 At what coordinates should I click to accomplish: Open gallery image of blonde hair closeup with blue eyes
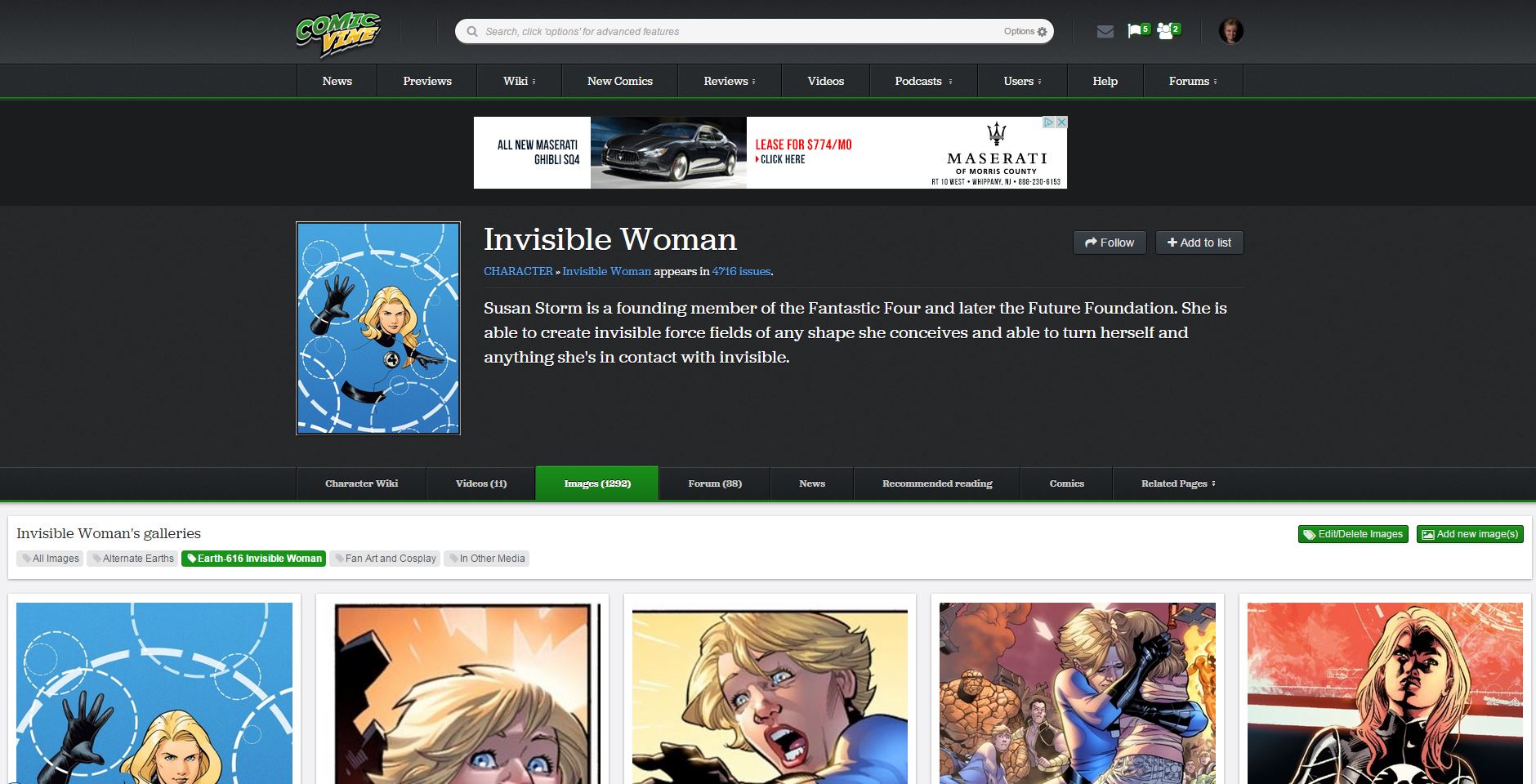tap(462, 693)
